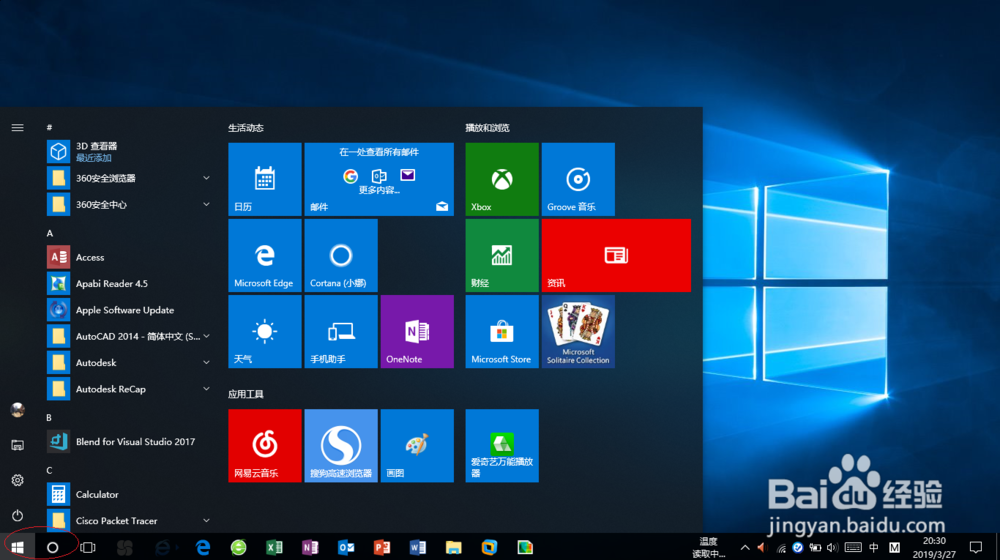The width and height of the screenshot is (1000, 560).
Task: Open the 天气 weather tile
Action: [x=265, y=331]
